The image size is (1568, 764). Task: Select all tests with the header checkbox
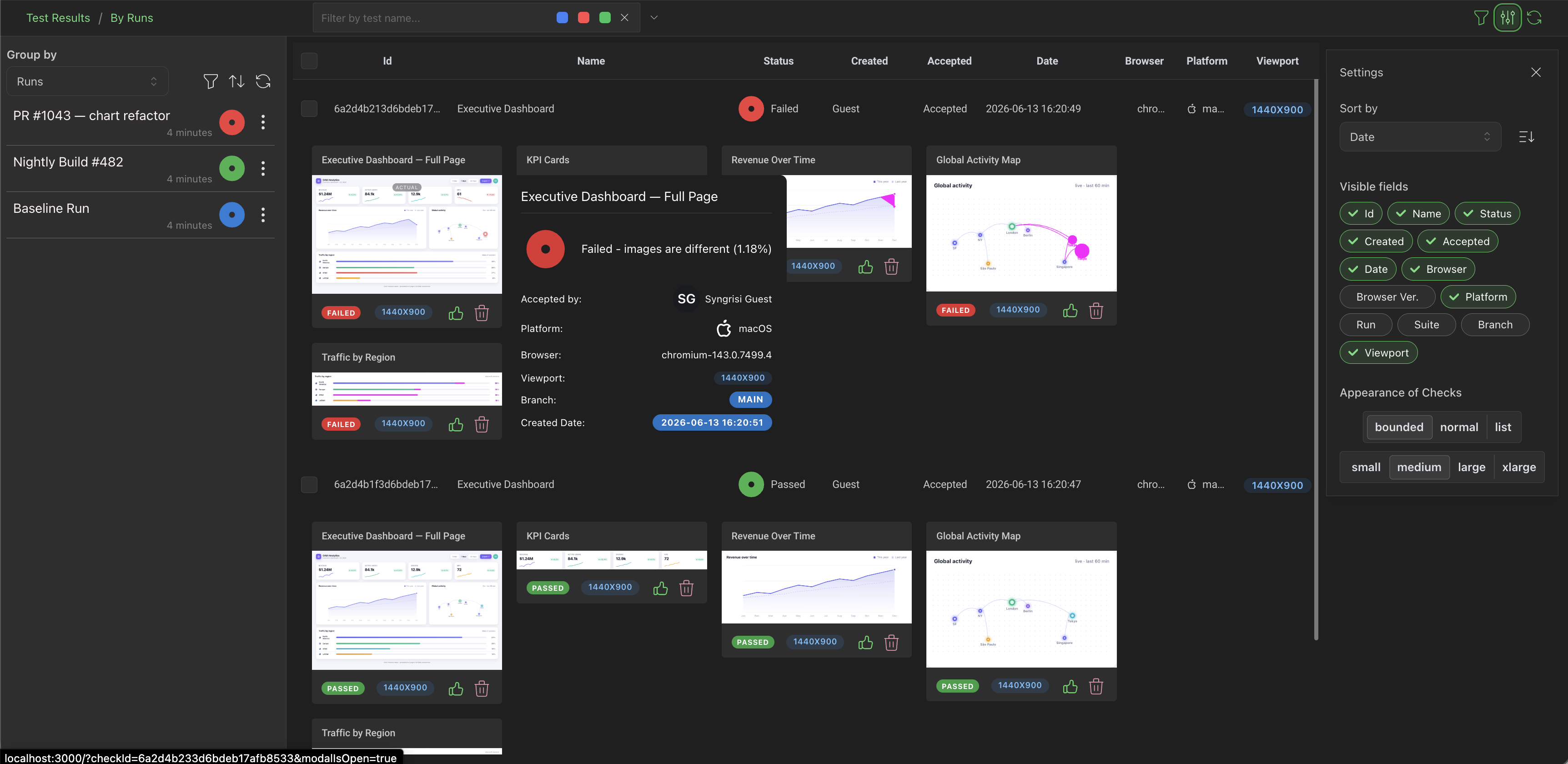coord(309,61)
